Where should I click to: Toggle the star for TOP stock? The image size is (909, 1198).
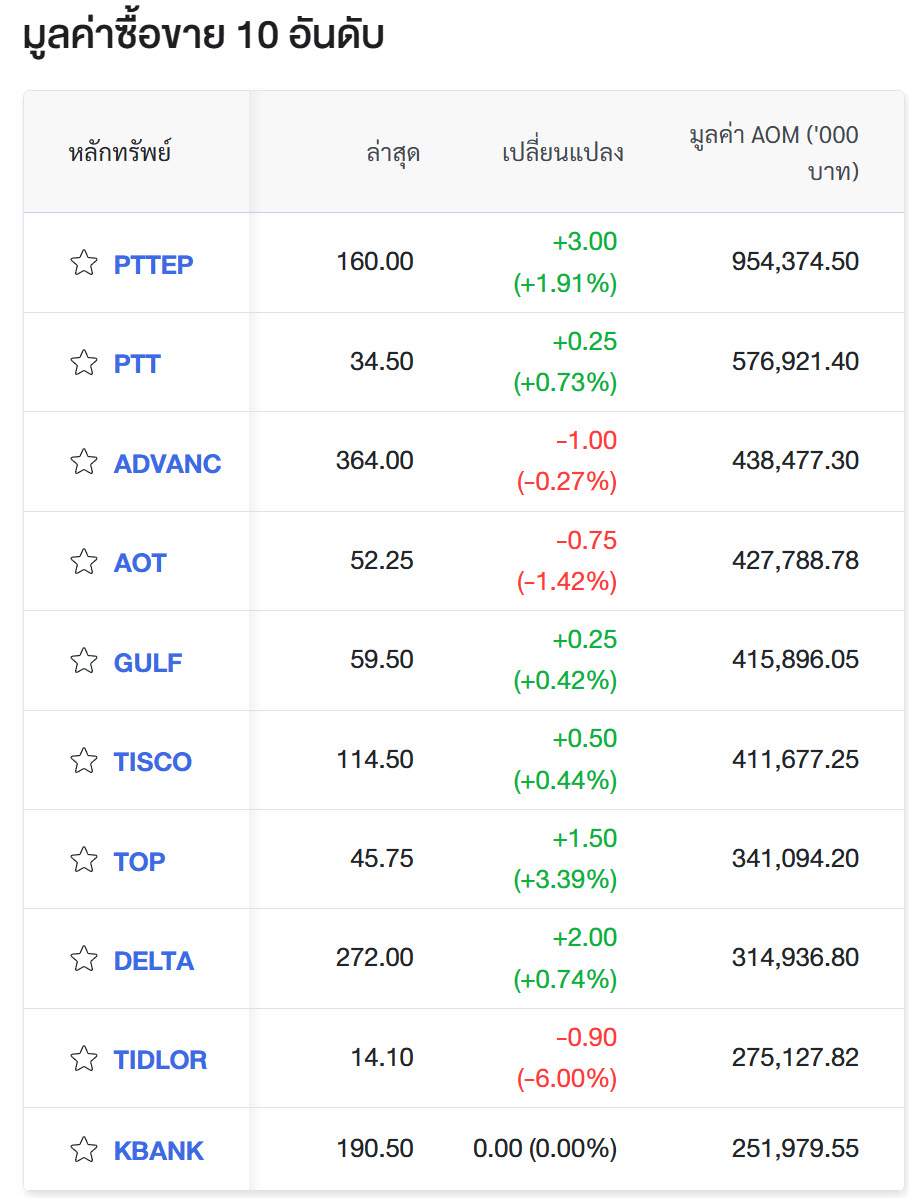pos(84,860)
